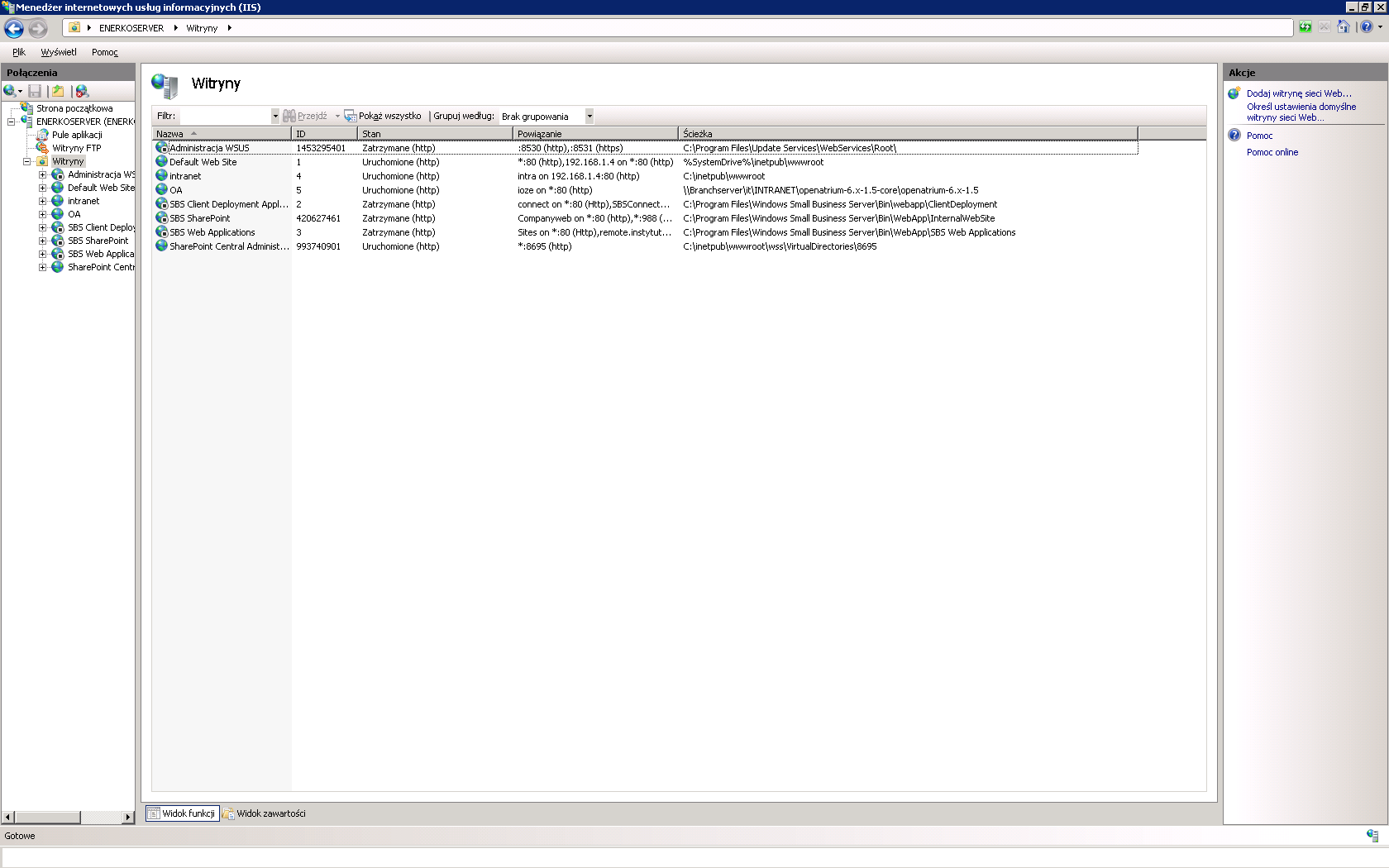The image size is (1389, 868).
Task: Open the Pomoc menu
Action: (x=105, y=52)
